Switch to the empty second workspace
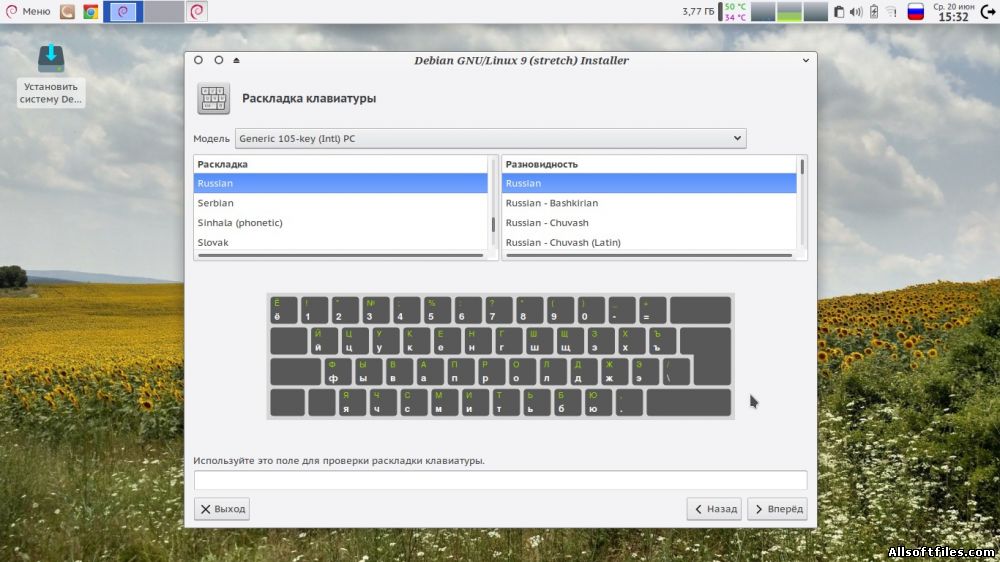This screenshot has width=1000, height=562. pyautogui.click(x=163, y=11)
